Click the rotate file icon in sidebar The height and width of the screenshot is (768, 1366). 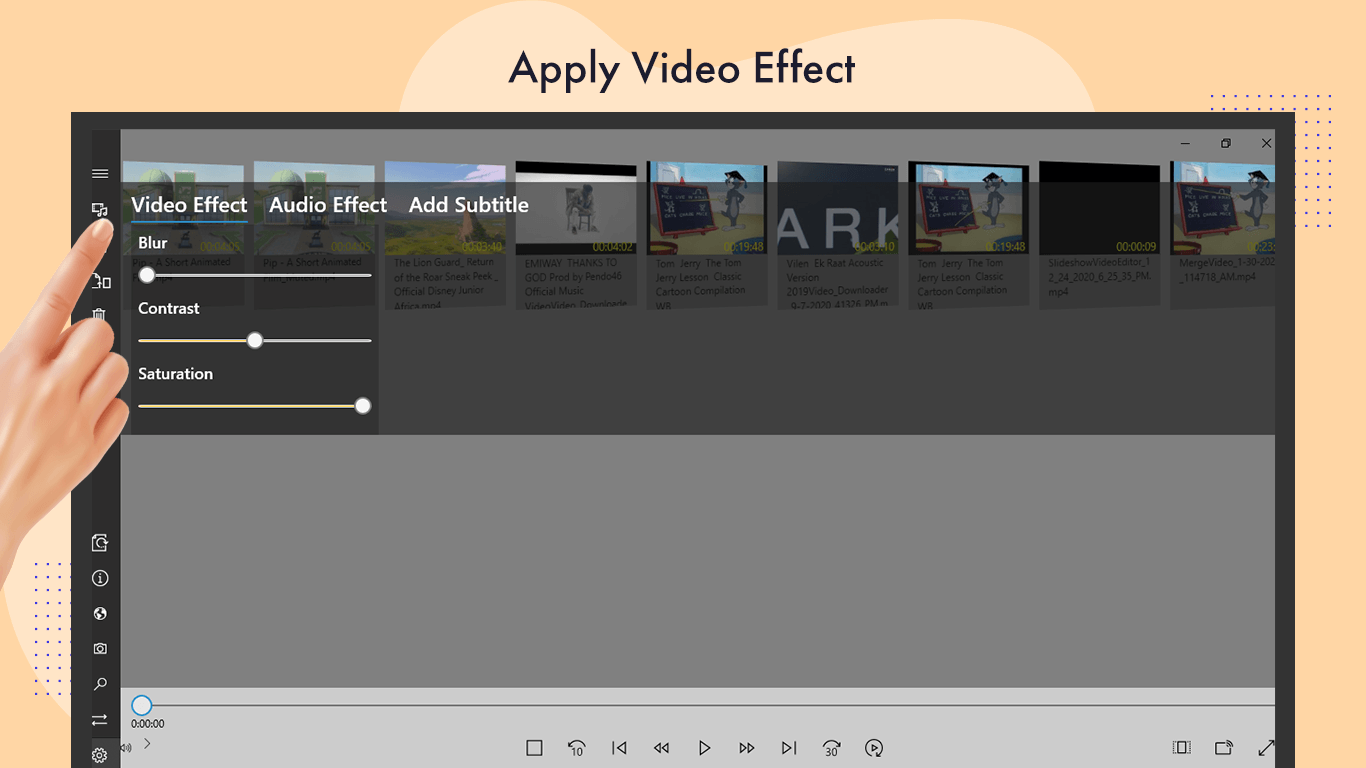tap(100, 543)
